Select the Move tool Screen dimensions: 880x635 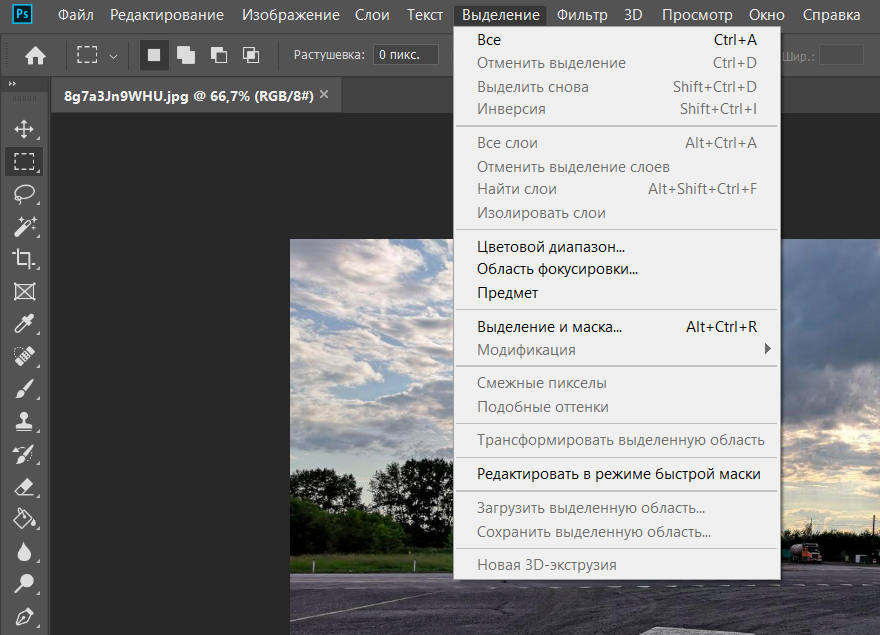24,129
